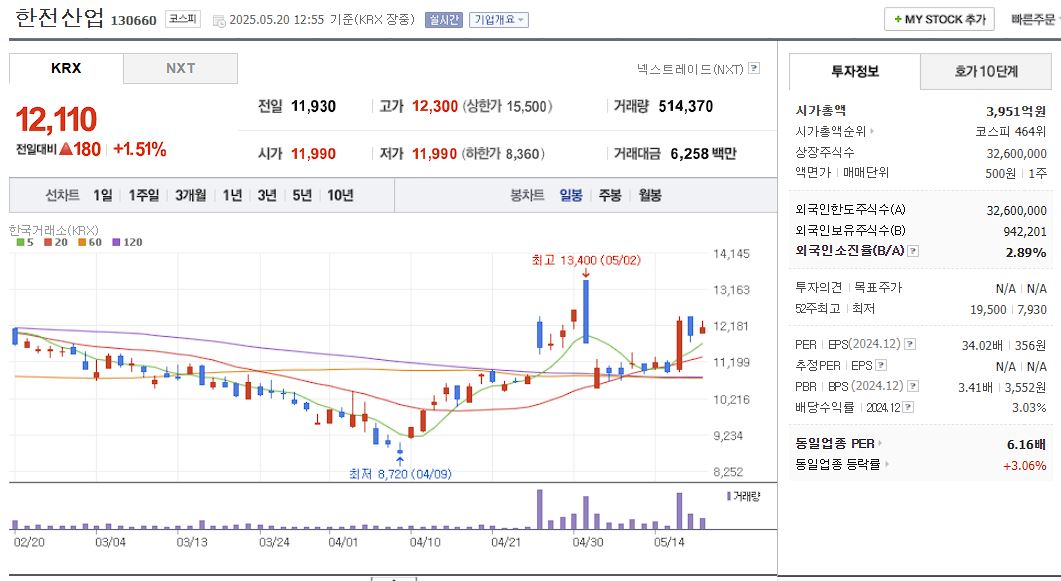Image resolution: width=1061 pixels, height=581 pixels.
Task: Expand the 기업개요 dropdown
Action: (501, 20)
